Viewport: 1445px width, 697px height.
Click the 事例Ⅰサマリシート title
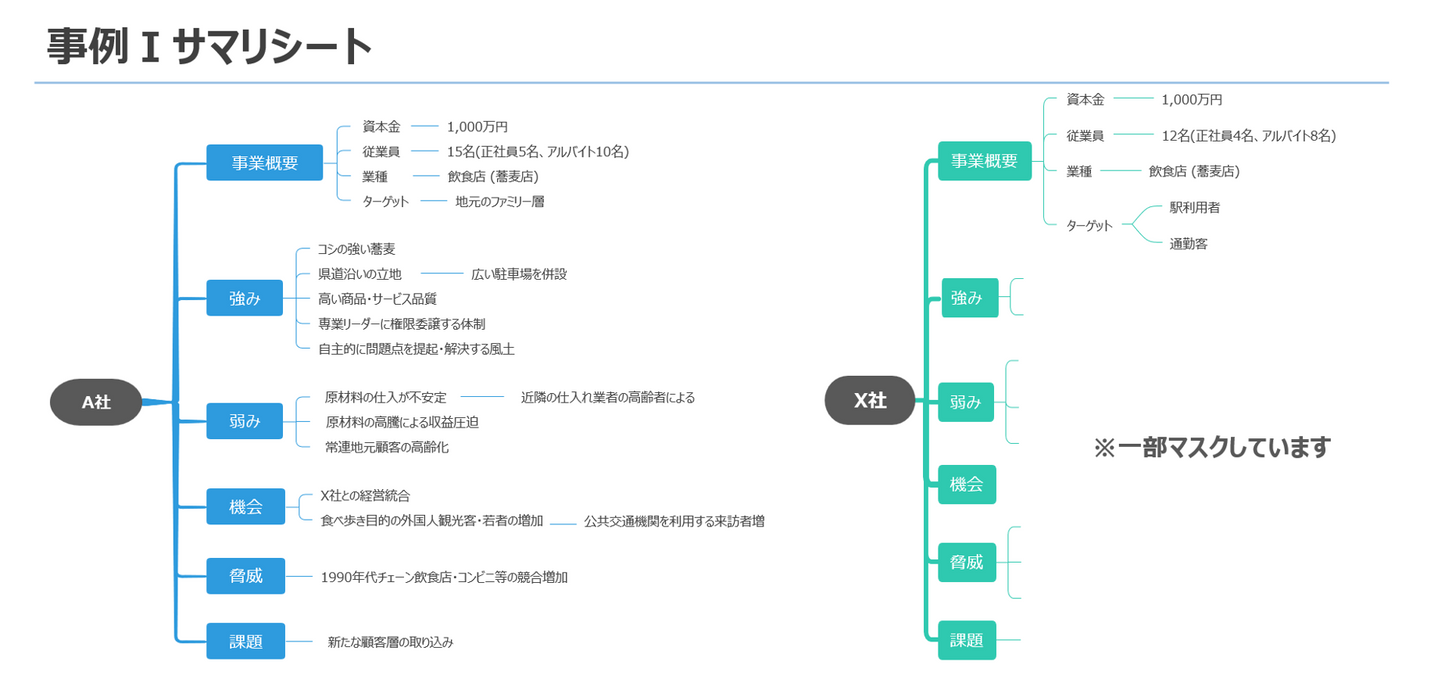click(x=205, y=44)
